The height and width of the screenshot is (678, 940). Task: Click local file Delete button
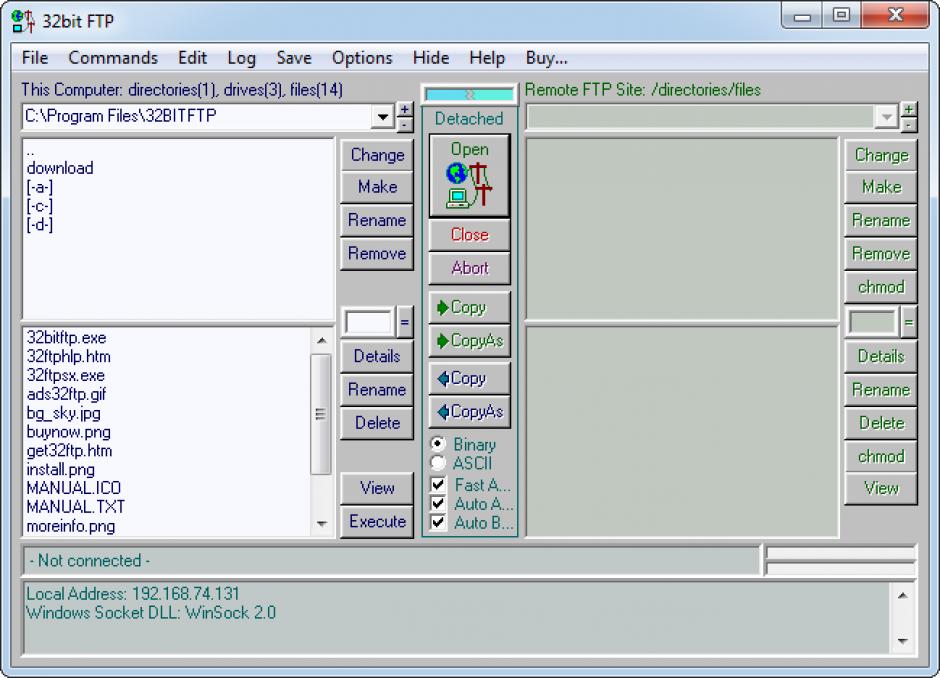tap(377, 423)
